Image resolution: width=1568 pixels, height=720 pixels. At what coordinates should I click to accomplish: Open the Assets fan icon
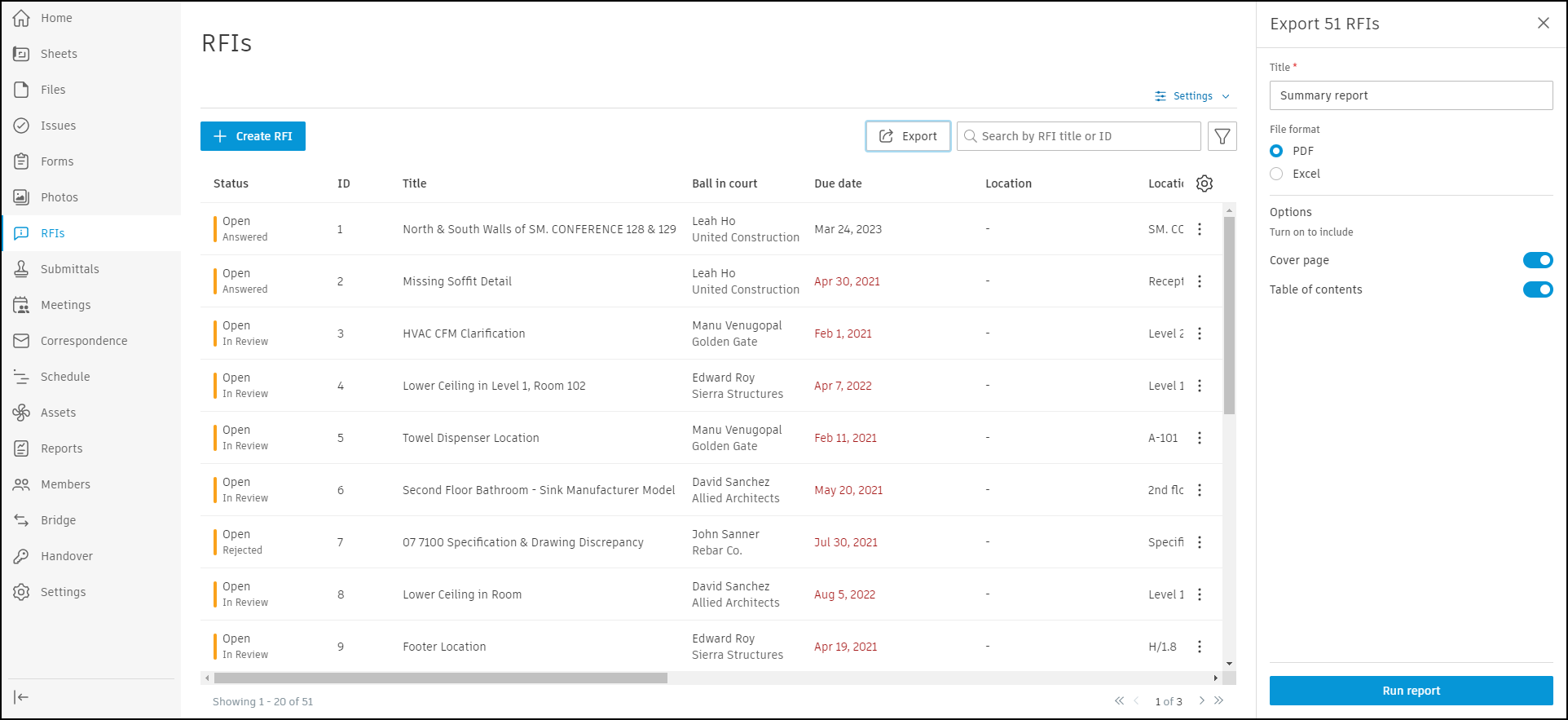[21, 413]
